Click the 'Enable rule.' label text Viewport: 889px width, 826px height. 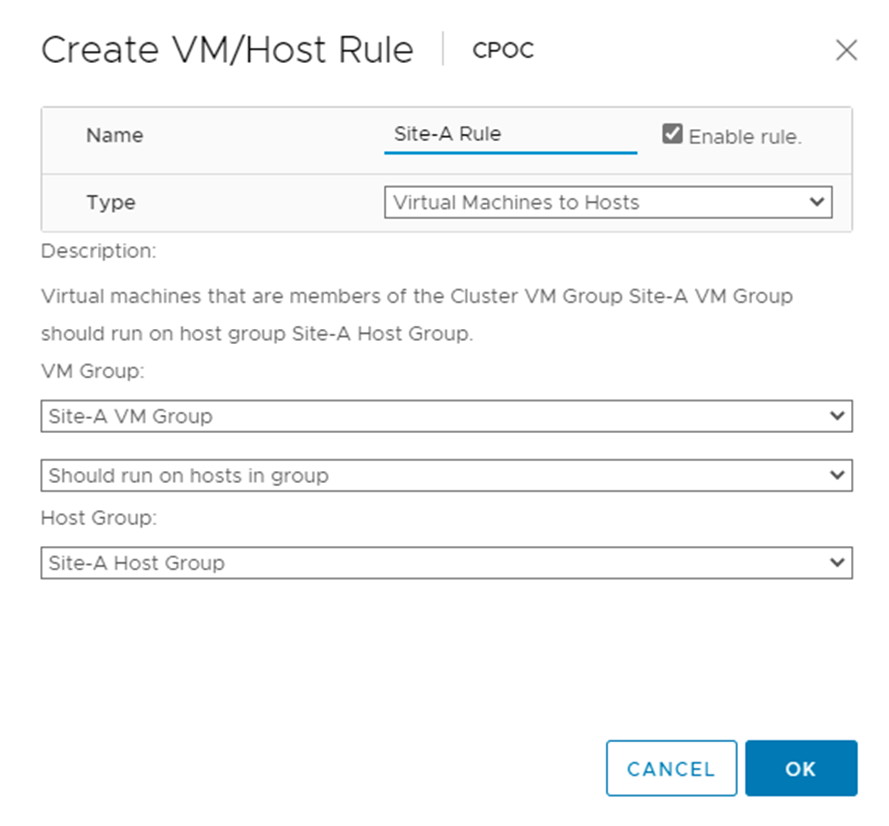point(745,137)
